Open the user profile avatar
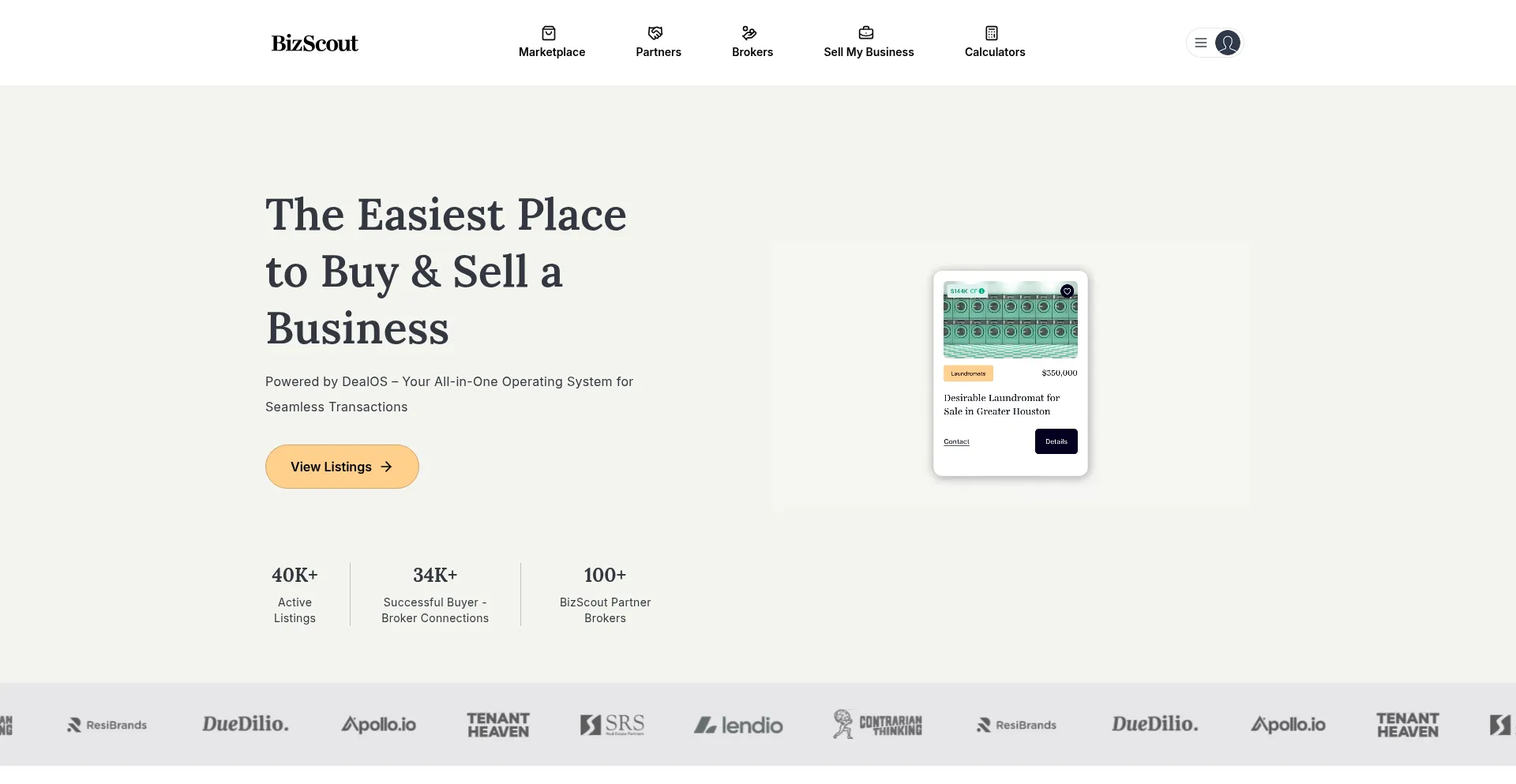 click(x=1227, y=43)
